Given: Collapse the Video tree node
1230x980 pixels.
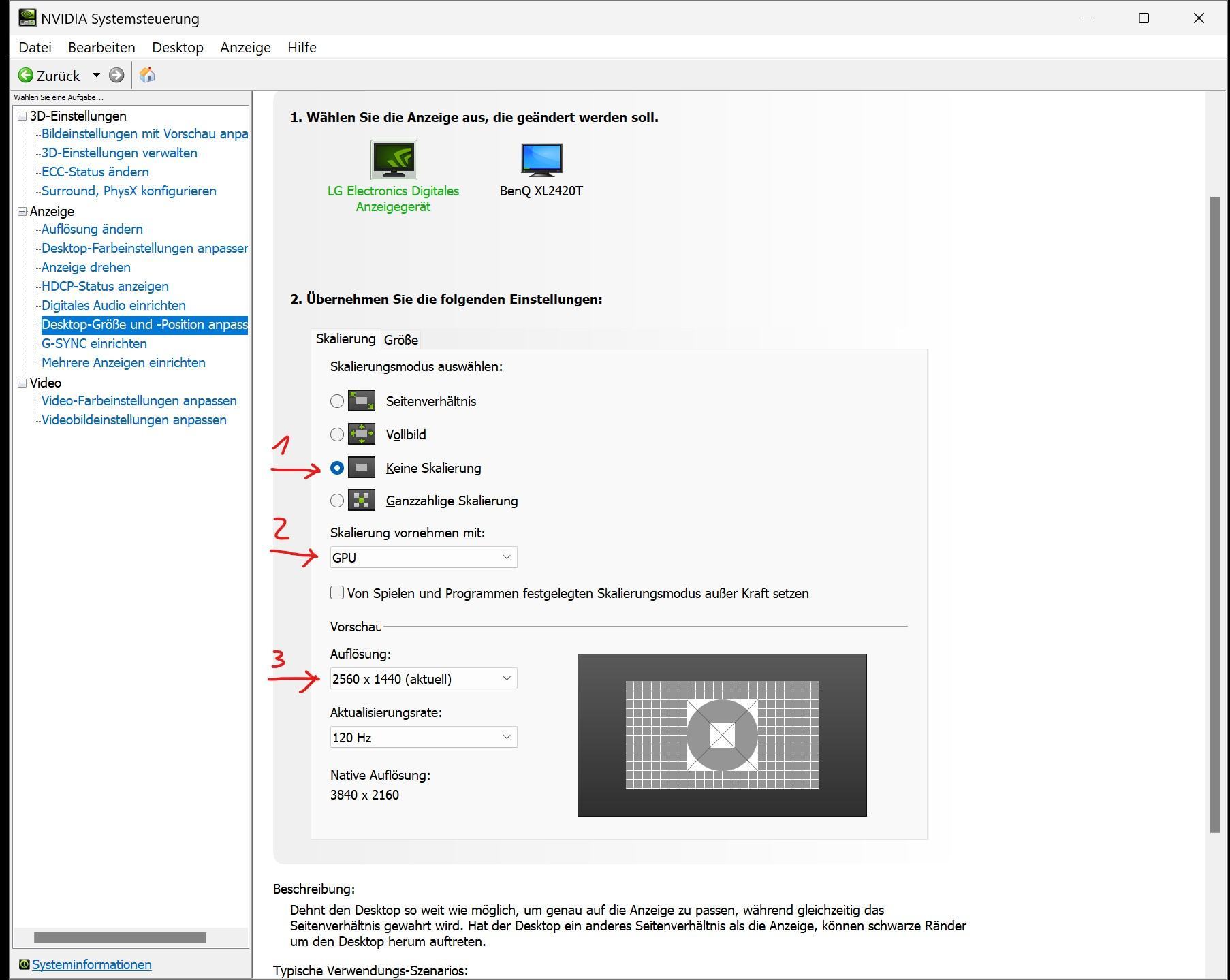Looking at the screenshot, I should (x=22, y=383).
